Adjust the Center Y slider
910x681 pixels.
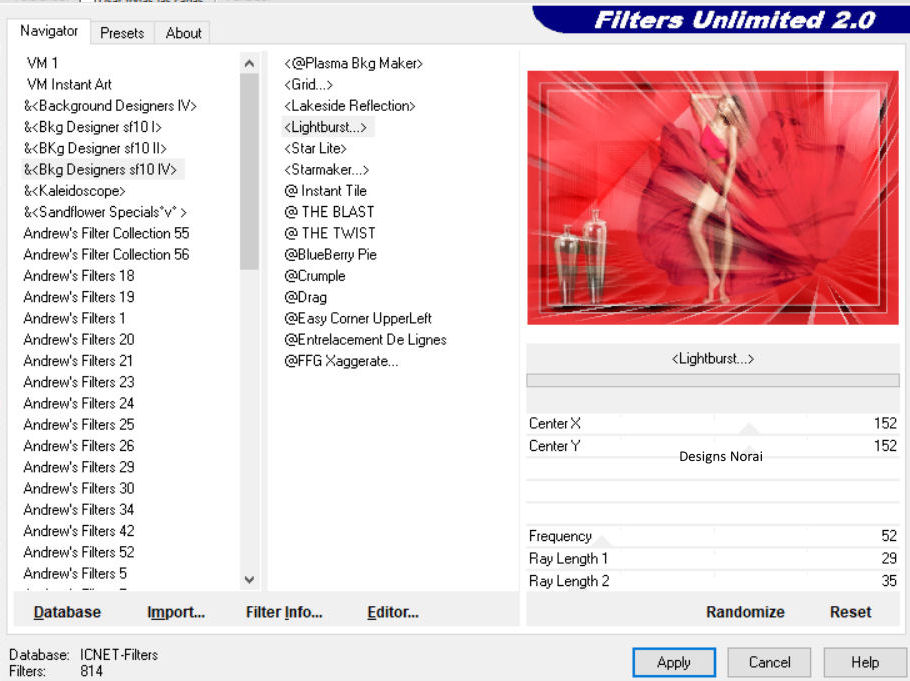pyautogui.click(x=713, y=446)
